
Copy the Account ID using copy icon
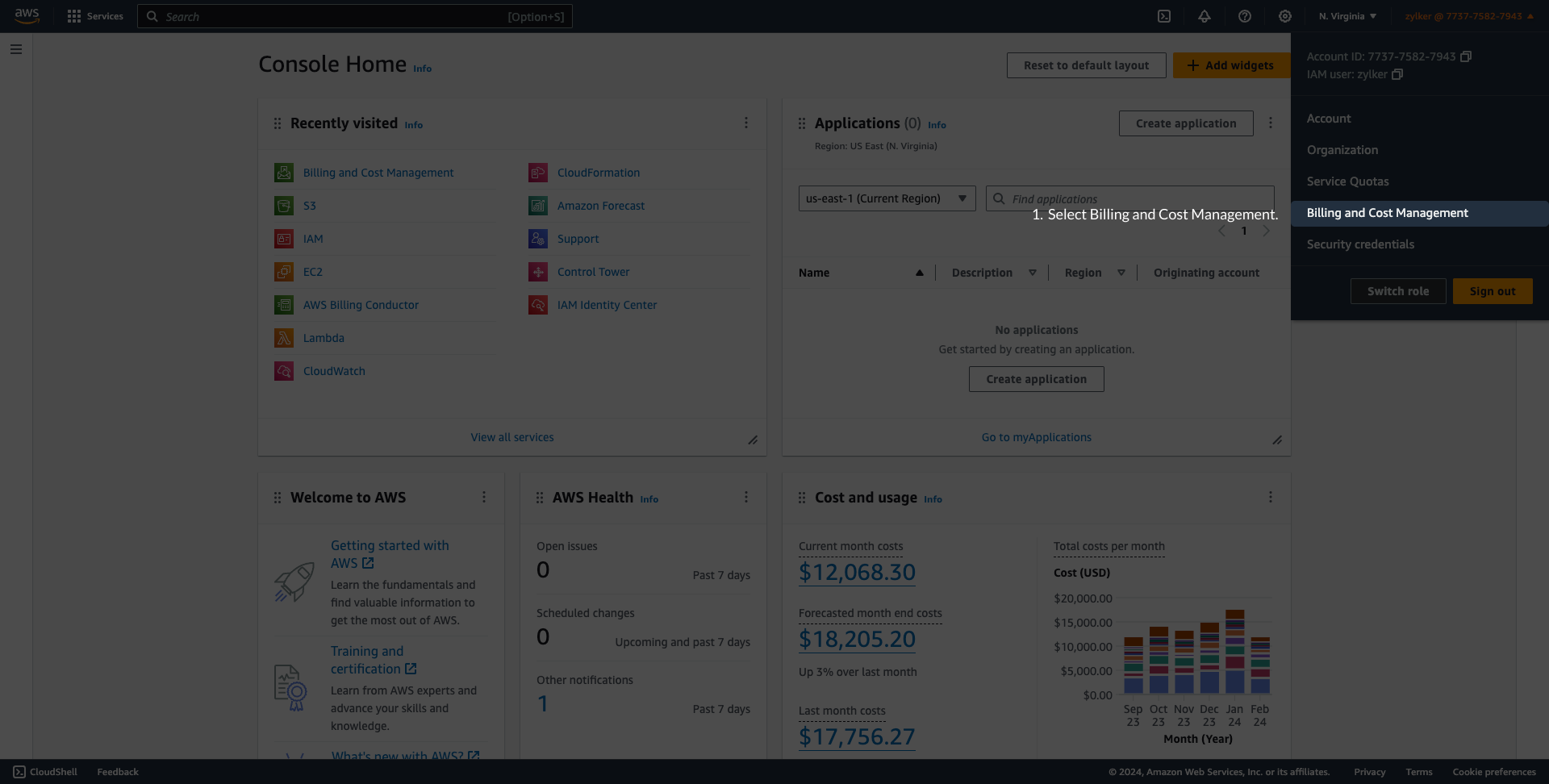[x=1466, y=56]
